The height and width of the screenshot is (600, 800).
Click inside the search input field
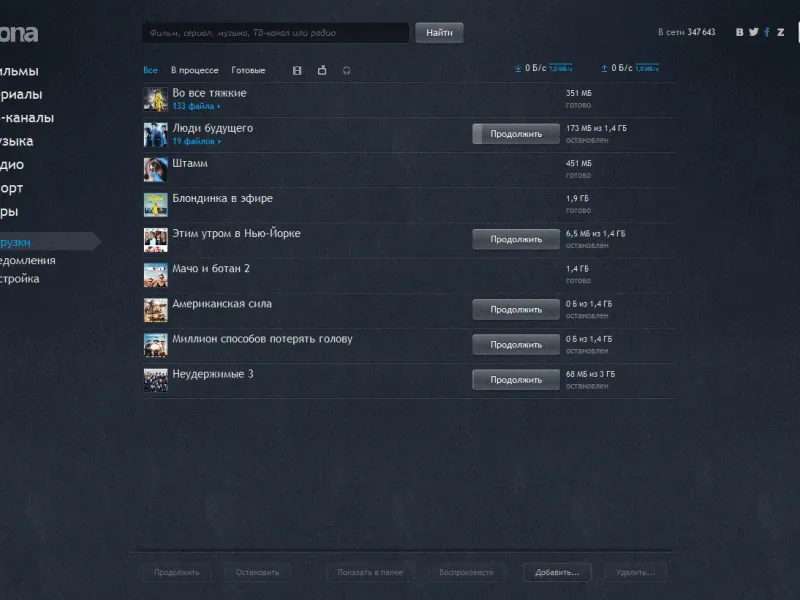point(275,33)
